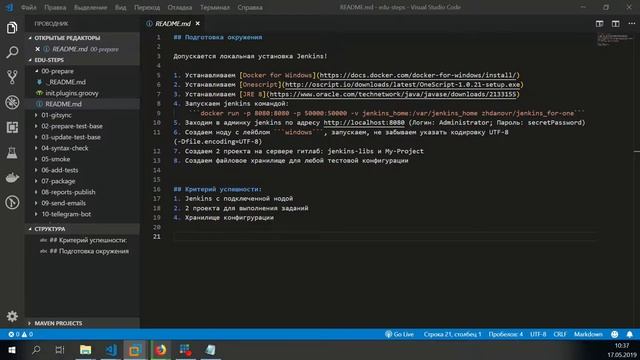Follow the oscript.io download link

coord(402,85)
